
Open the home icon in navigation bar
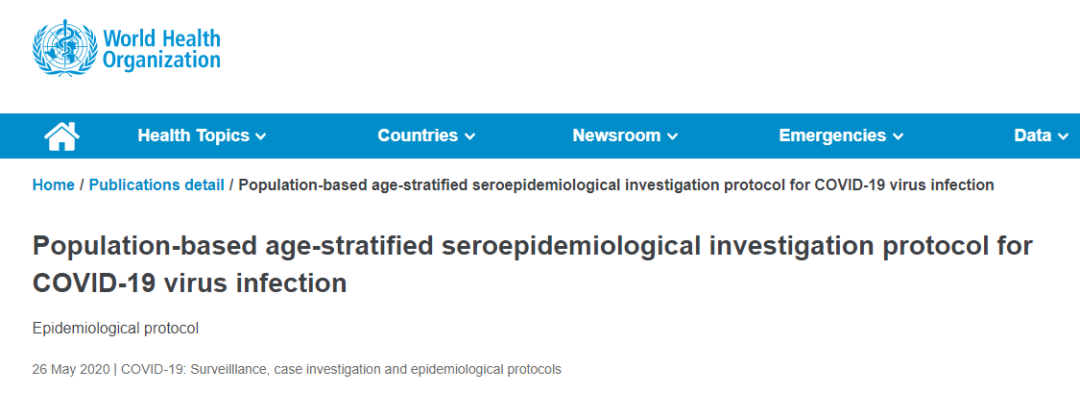(x=62, y=136)
